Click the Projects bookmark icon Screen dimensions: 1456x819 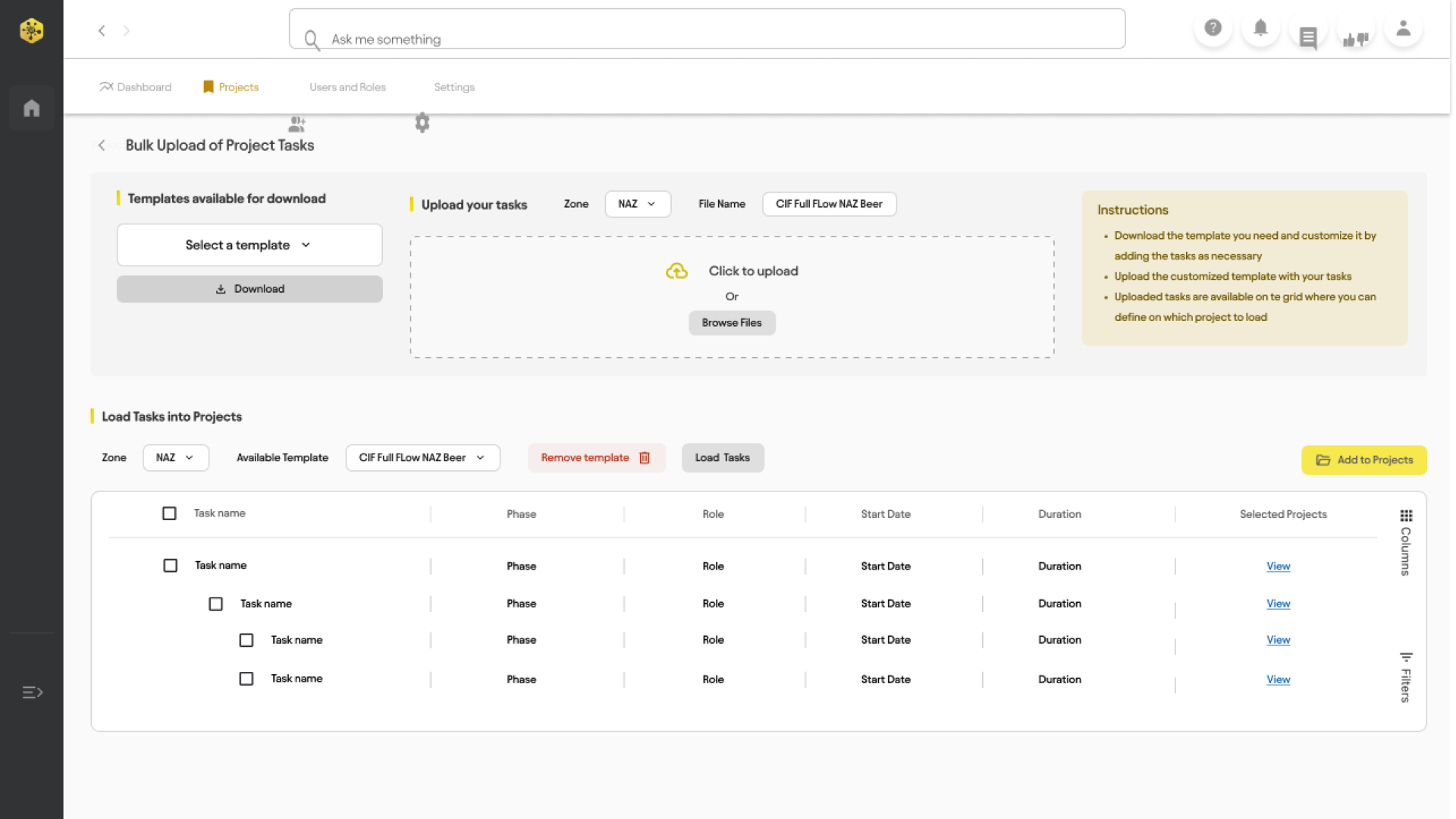209,87
